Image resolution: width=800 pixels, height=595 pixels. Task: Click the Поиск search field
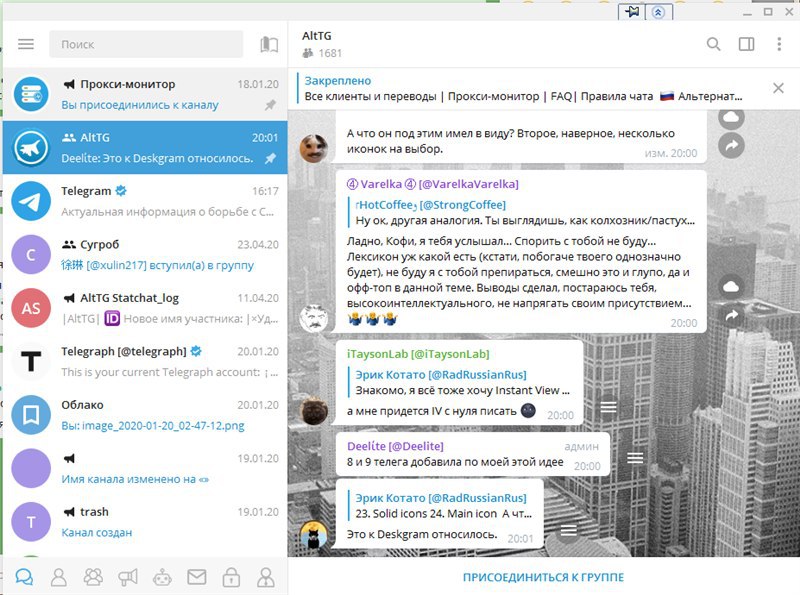pyautogui.click(x=146, y=44)
